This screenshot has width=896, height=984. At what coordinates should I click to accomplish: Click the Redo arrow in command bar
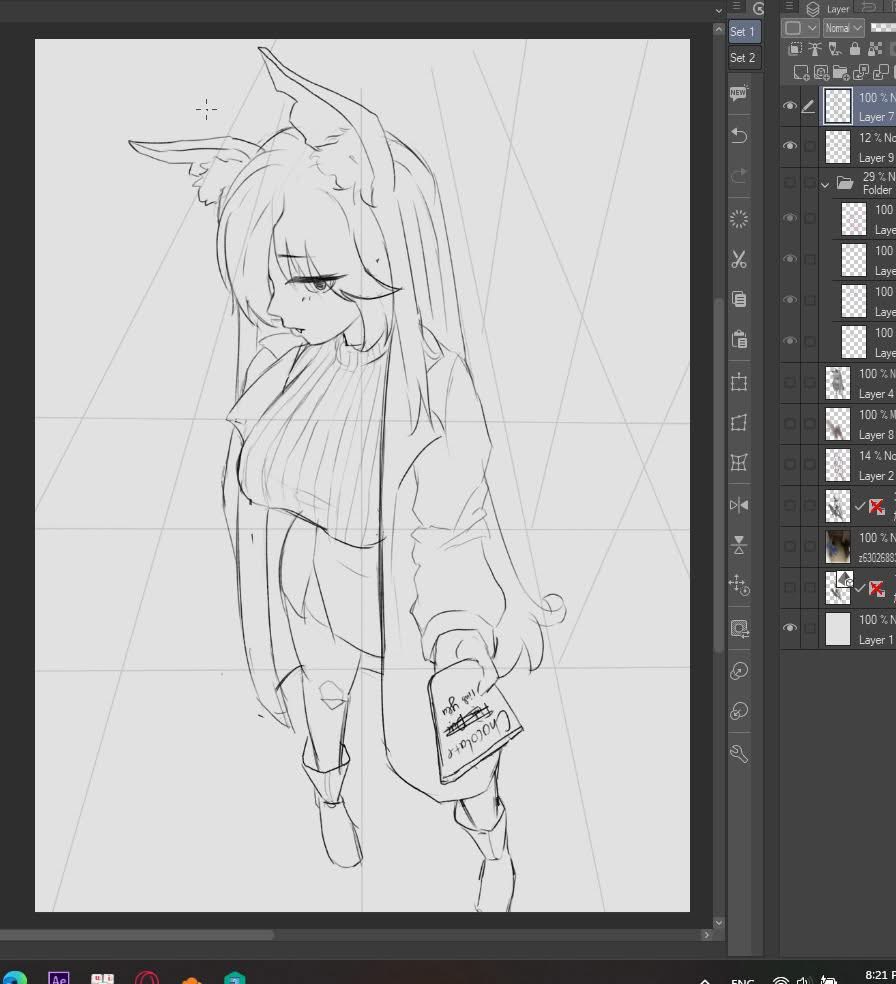[739, 176]
